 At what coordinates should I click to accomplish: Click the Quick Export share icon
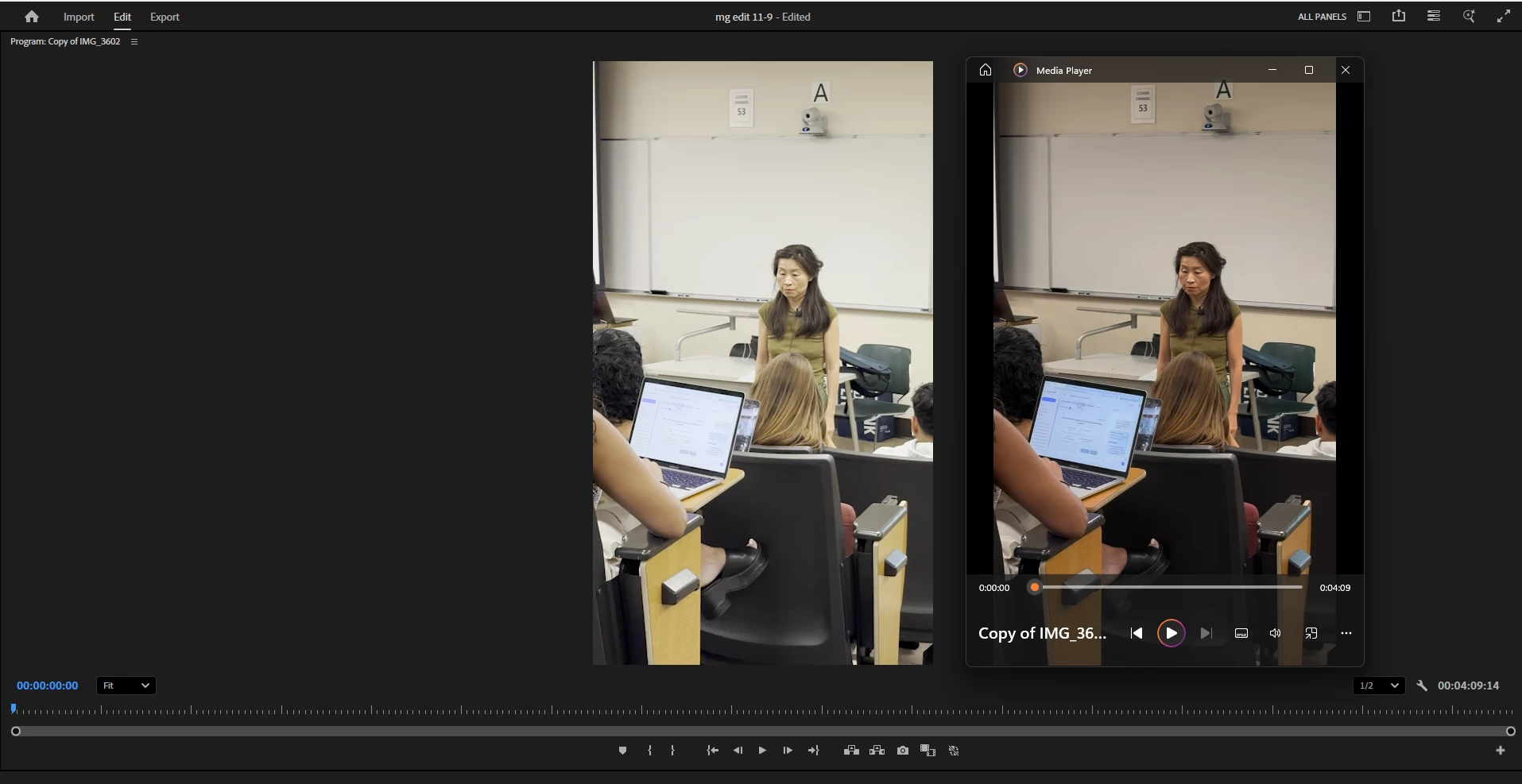tap(1399, 16)
